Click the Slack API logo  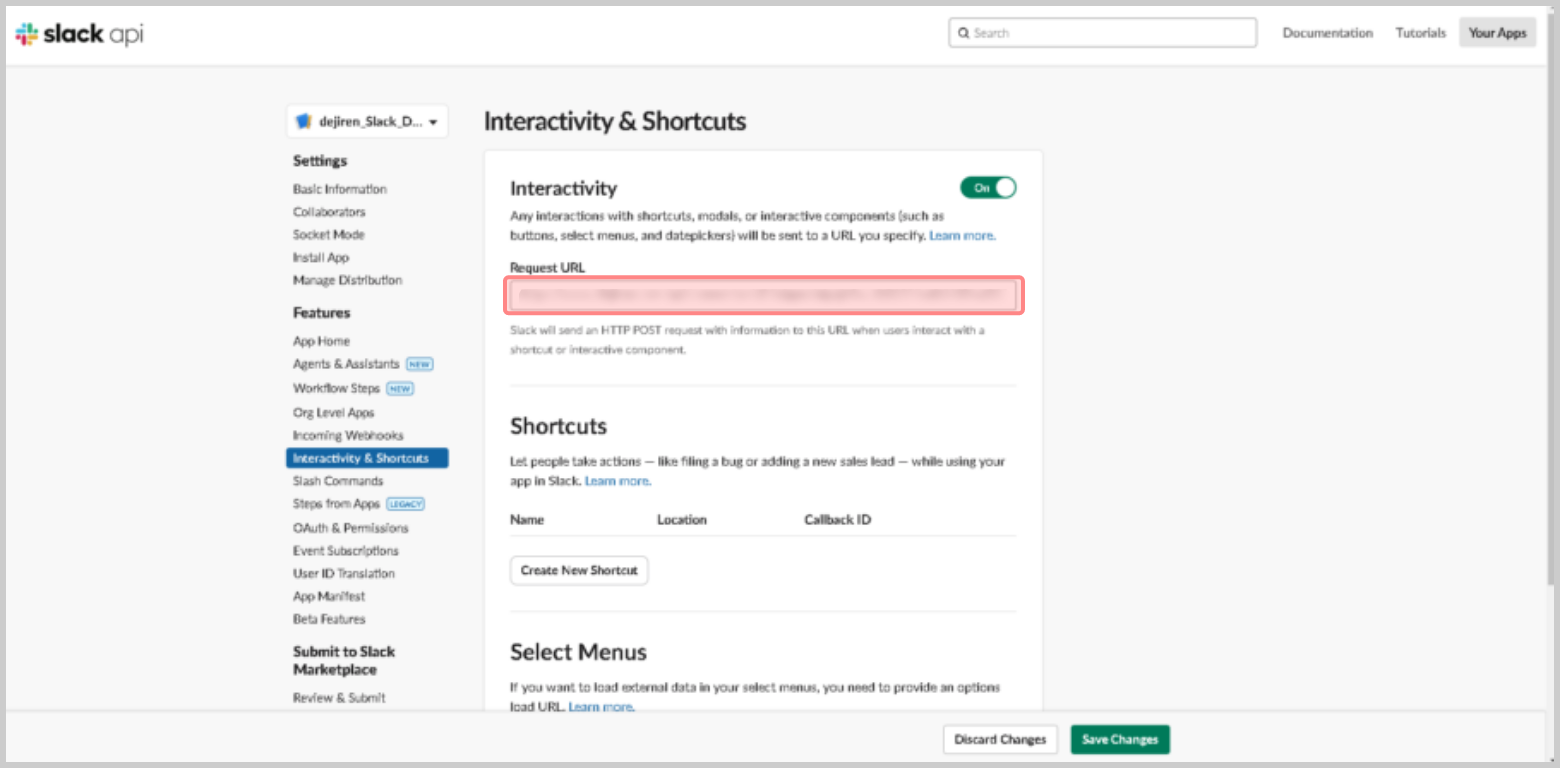pyautogui.click(x=79, y=34)
